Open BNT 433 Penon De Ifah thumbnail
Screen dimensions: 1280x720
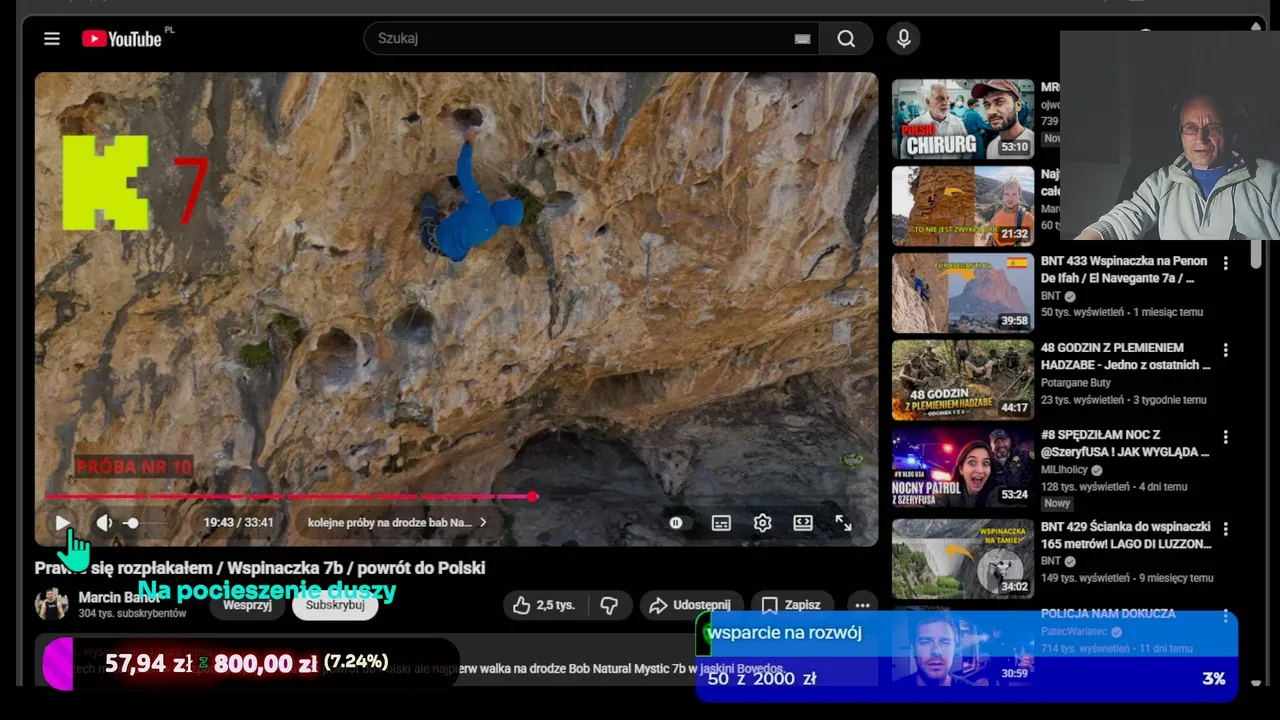(x=963, y=292)
